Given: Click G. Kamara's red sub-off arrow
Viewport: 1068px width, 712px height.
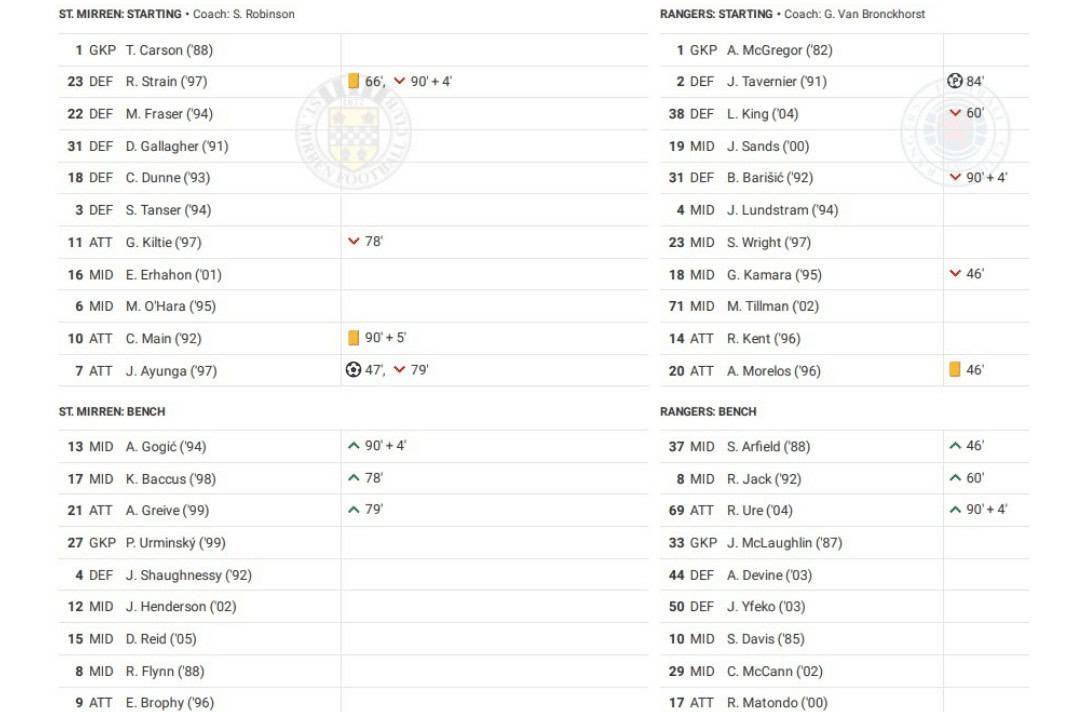Looking at the screenshot, I should pyautogui.click(x=954, y=274).
